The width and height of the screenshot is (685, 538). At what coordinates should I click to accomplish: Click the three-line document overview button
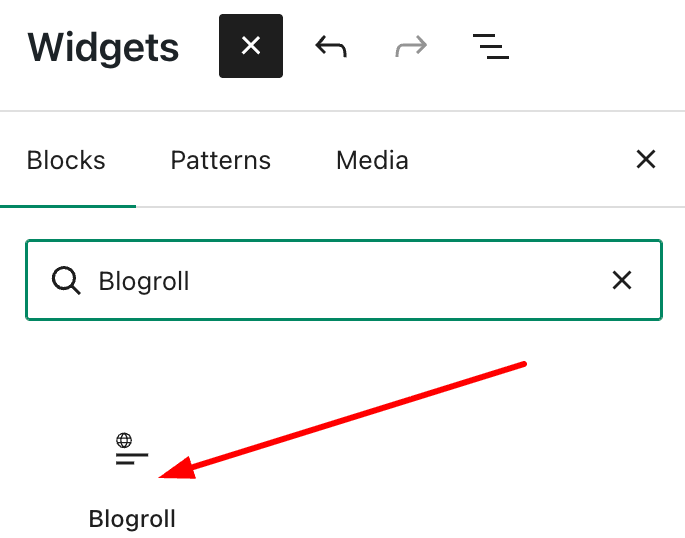click(x=490, y=46)
